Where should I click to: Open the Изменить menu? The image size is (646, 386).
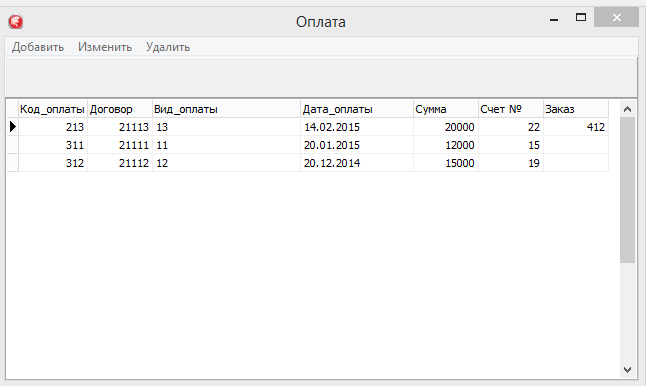click(105, 47)
